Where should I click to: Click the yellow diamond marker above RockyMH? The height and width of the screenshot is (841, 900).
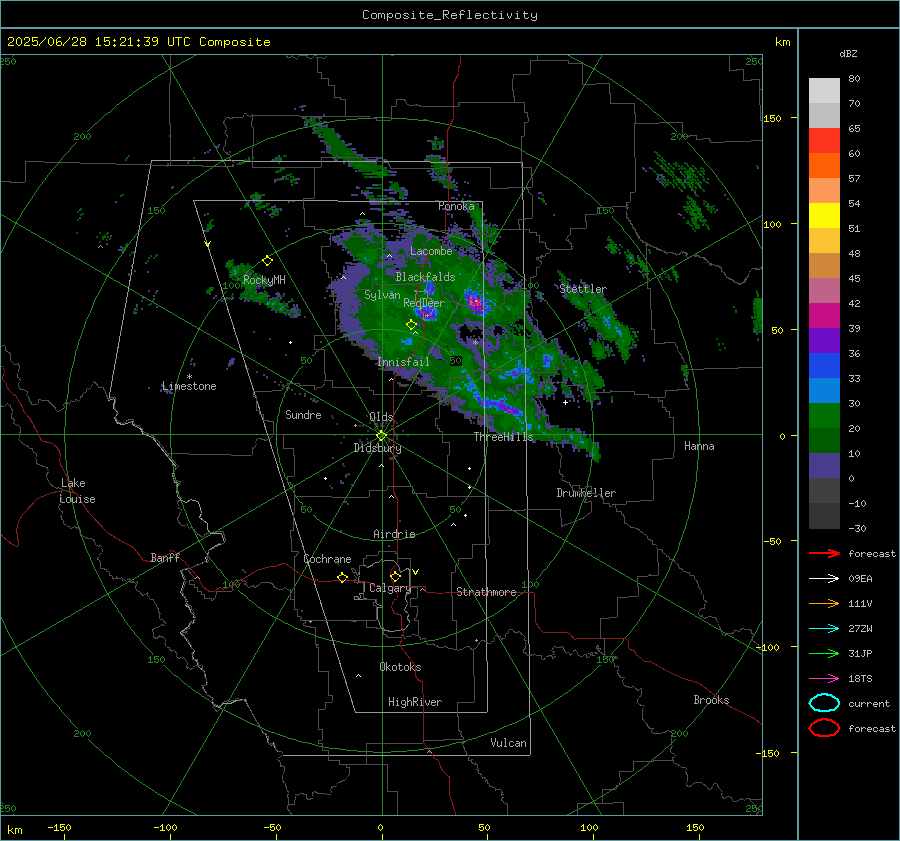[267, 261]
